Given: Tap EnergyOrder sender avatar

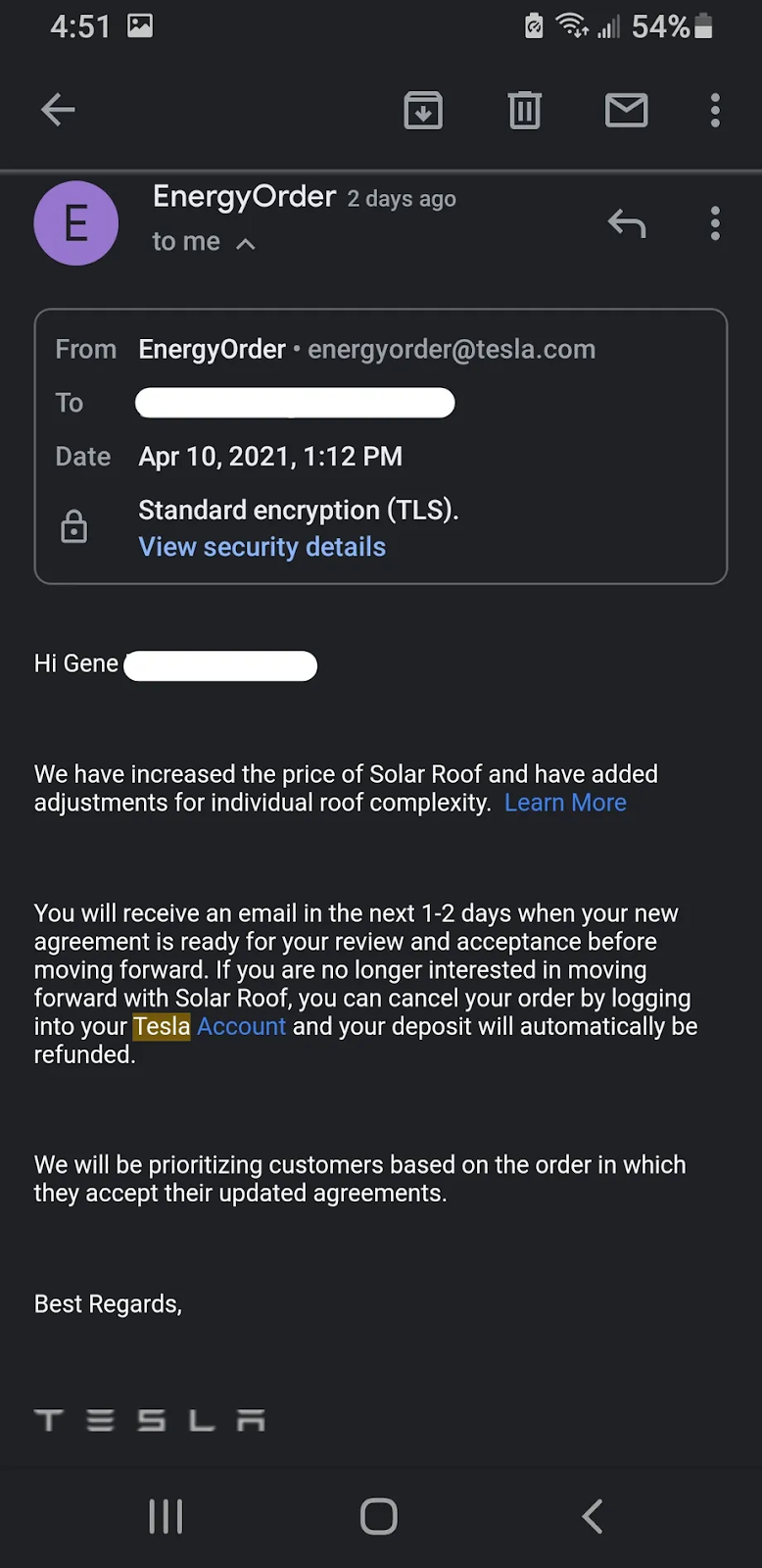Looking at the screenshot, I should click(x=76, y=223).
